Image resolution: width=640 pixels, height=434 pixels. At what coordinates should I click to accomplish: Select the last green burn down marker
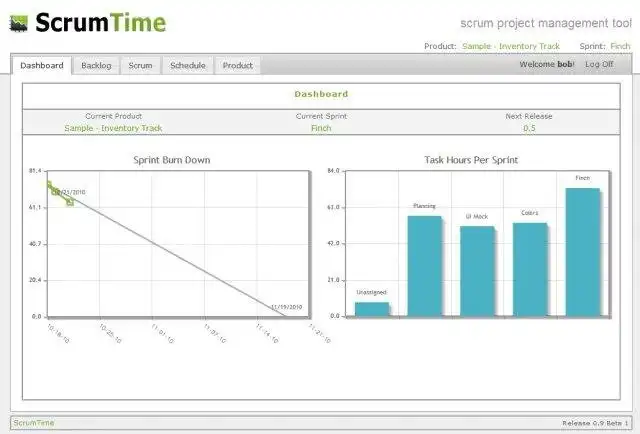coord(70,202)
